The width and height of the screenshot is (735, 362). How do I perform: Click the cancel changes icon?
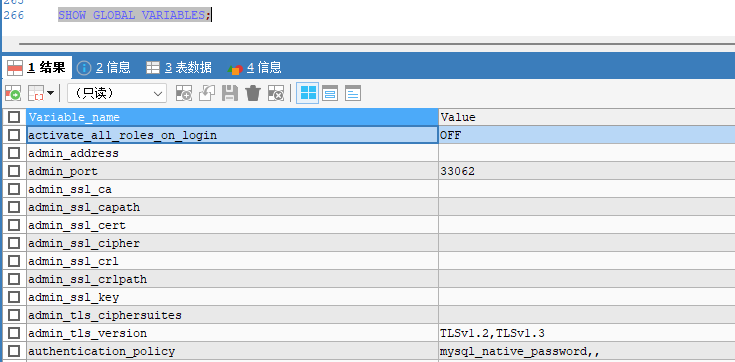coord(276,93)
